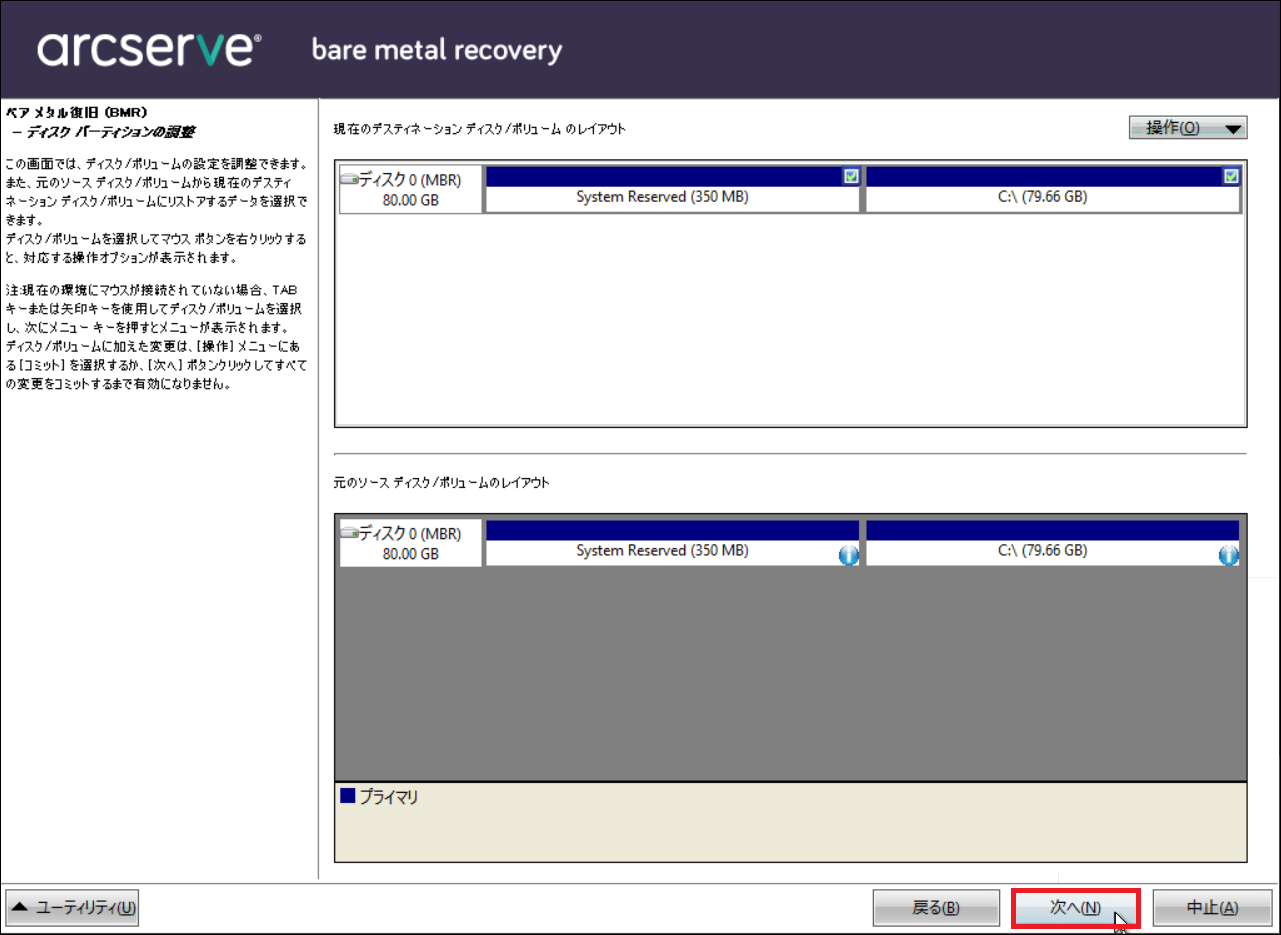The image size is (1281, 935).
Task: Click the arcserve logo in header
Action: pyautogui.click(x=150, y=49)
